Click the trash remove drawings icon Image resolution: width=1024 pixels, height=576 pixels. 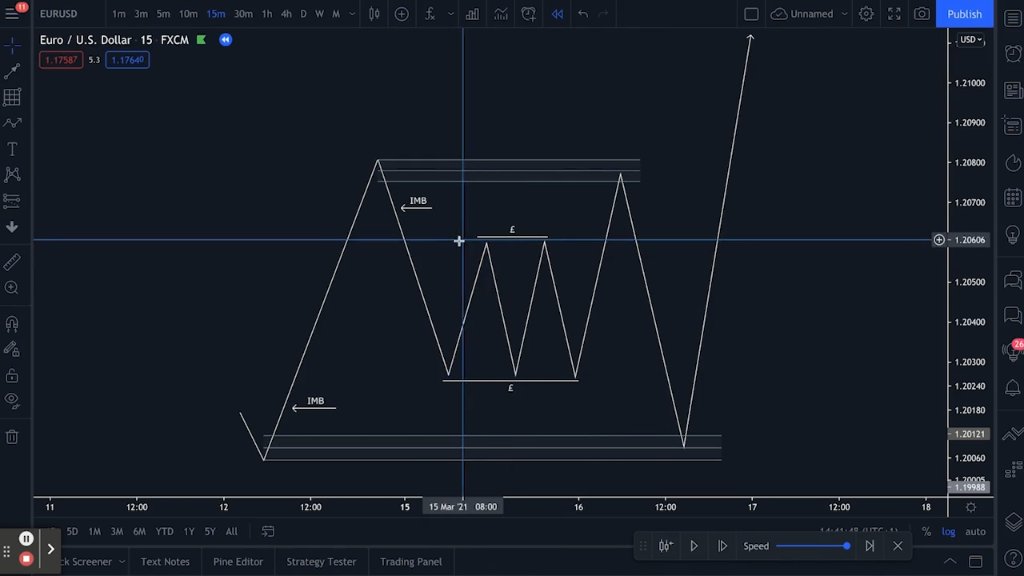(x=12, y=437)
